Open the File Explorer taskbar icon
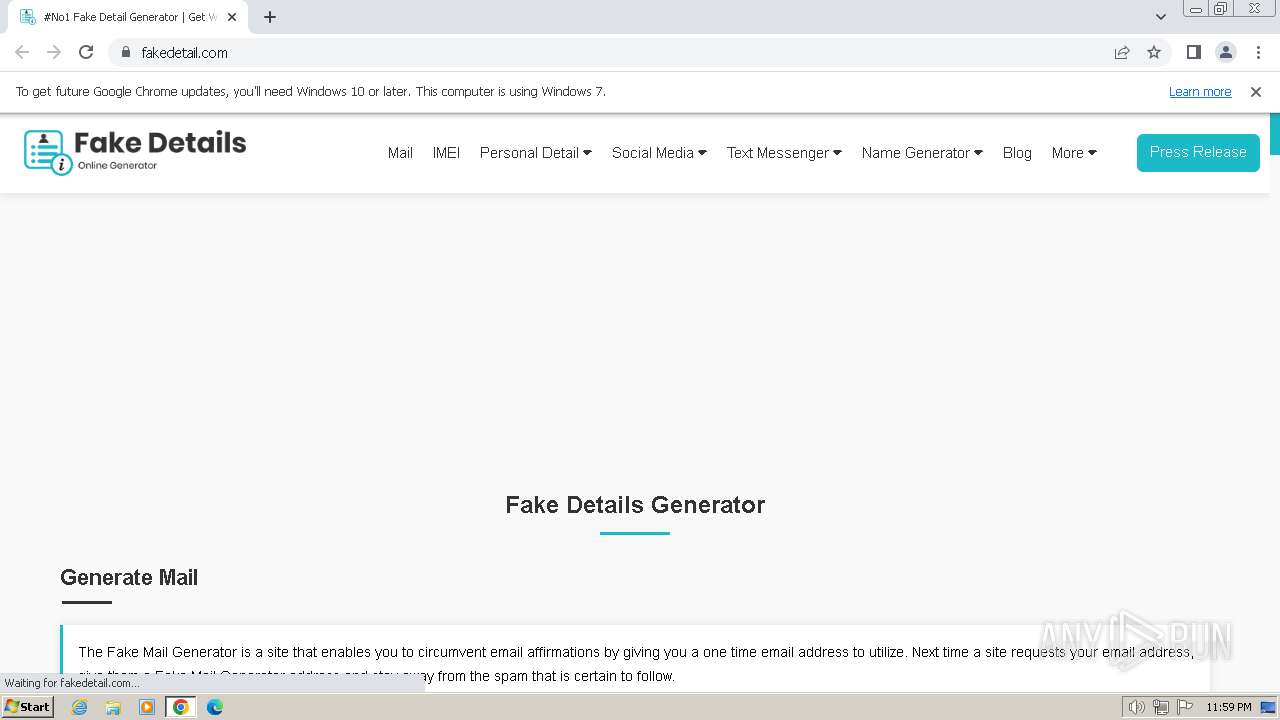1280x720 pixels. 113,707
